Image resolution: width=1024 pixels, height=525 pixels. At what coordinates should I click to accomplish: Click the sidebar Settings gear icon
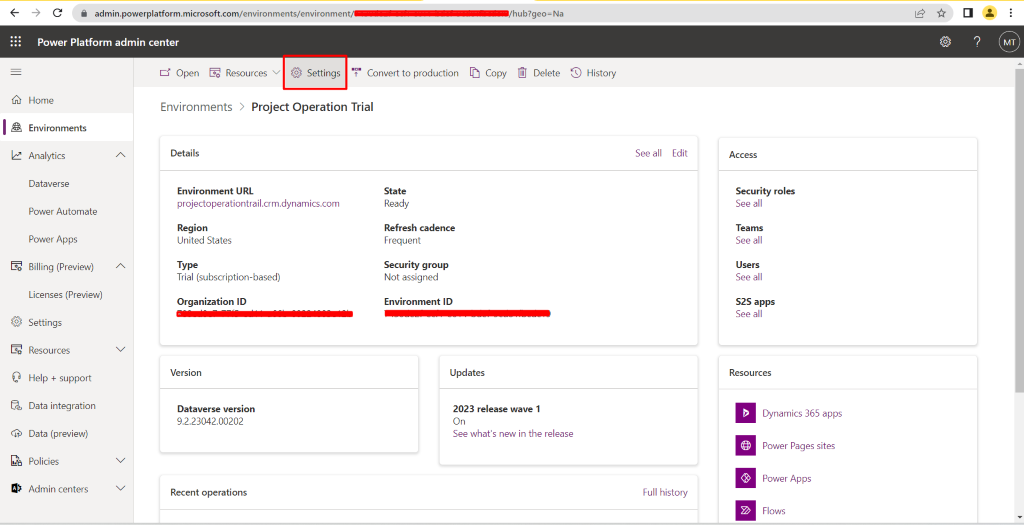16,322
